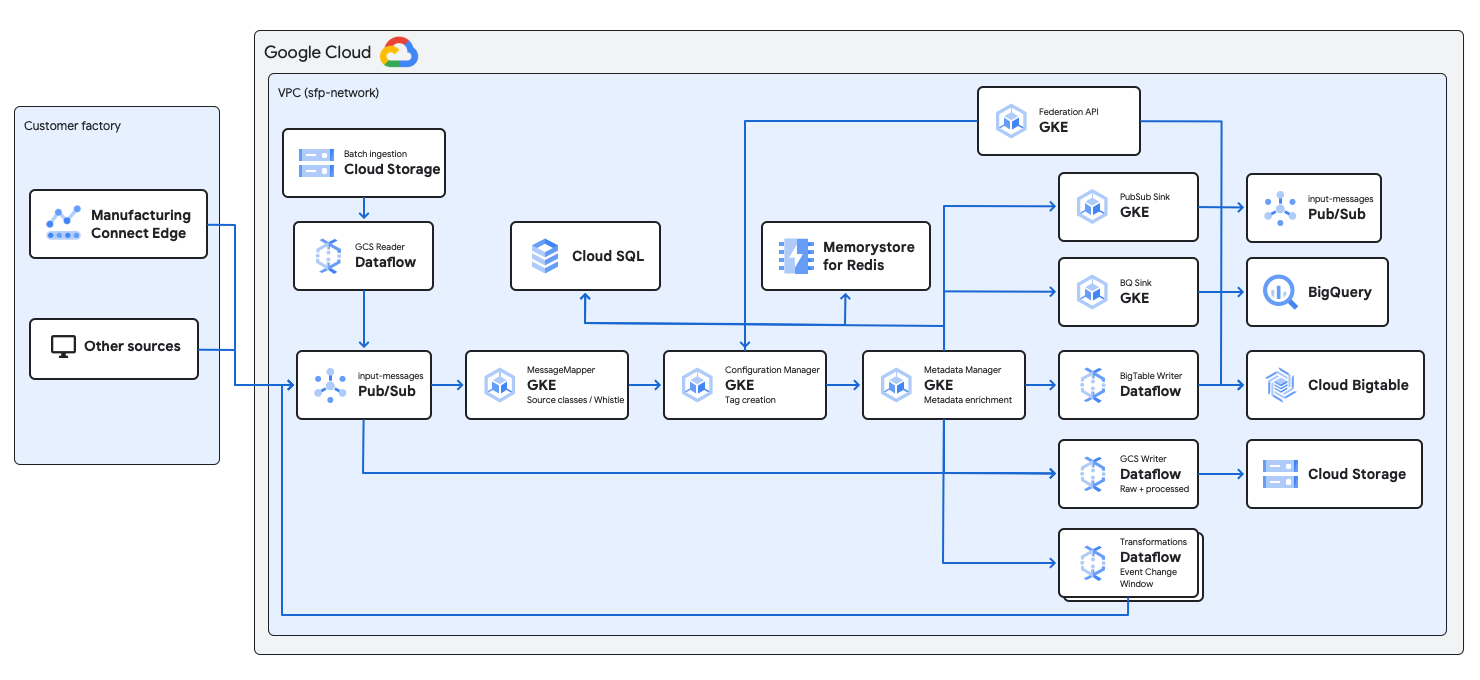The image size is (1480, 680).
Task: Click the PubSub Sink GKE icon
Action: pos(1092,206)
